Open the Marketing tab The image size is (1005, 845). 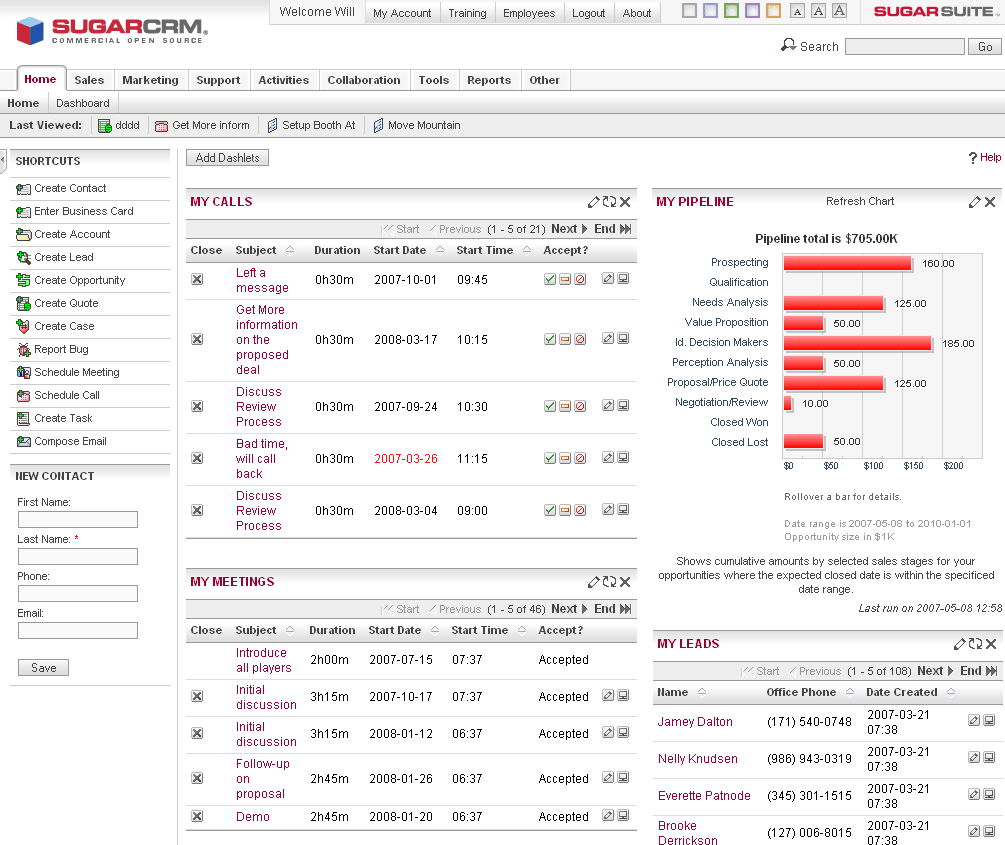tap(150, 80)
